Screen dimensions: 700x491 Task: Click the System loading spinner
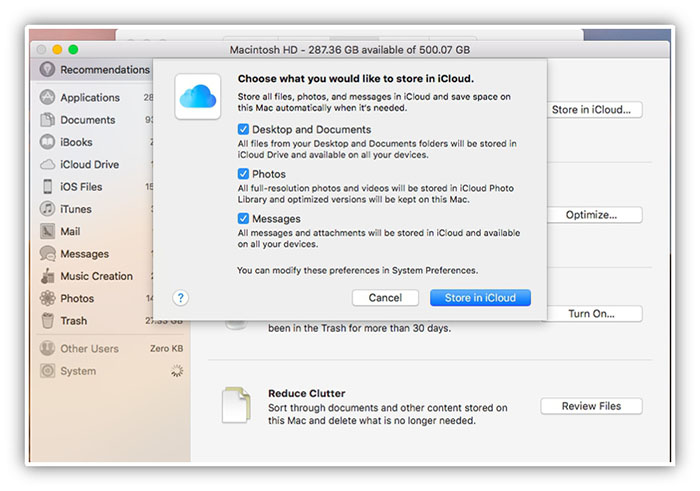pos(177,370)
